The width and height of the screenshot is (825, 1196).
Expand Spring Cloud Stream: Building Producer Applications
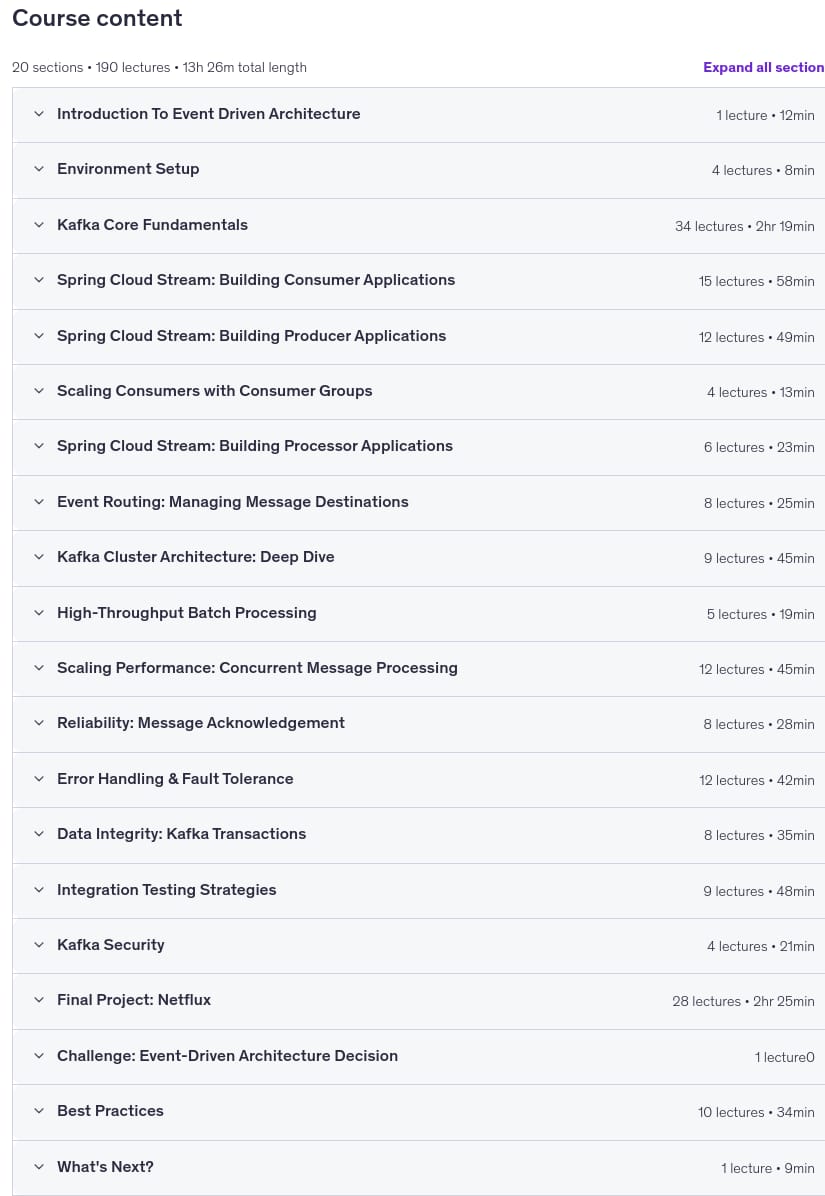[x=419, y=336]
